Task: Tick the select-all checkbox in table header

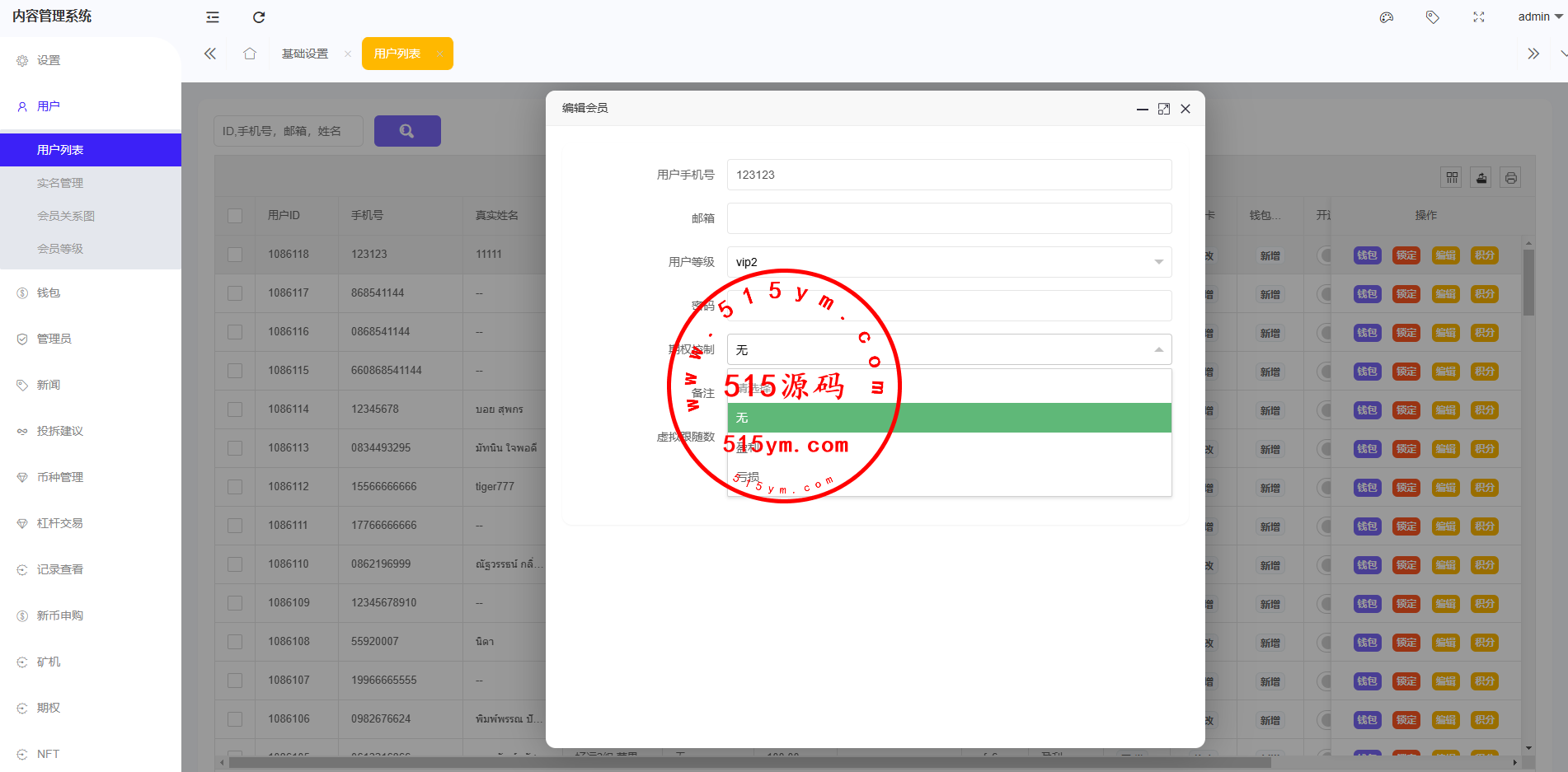Action: pyautogui.click(x=235, y=216)
